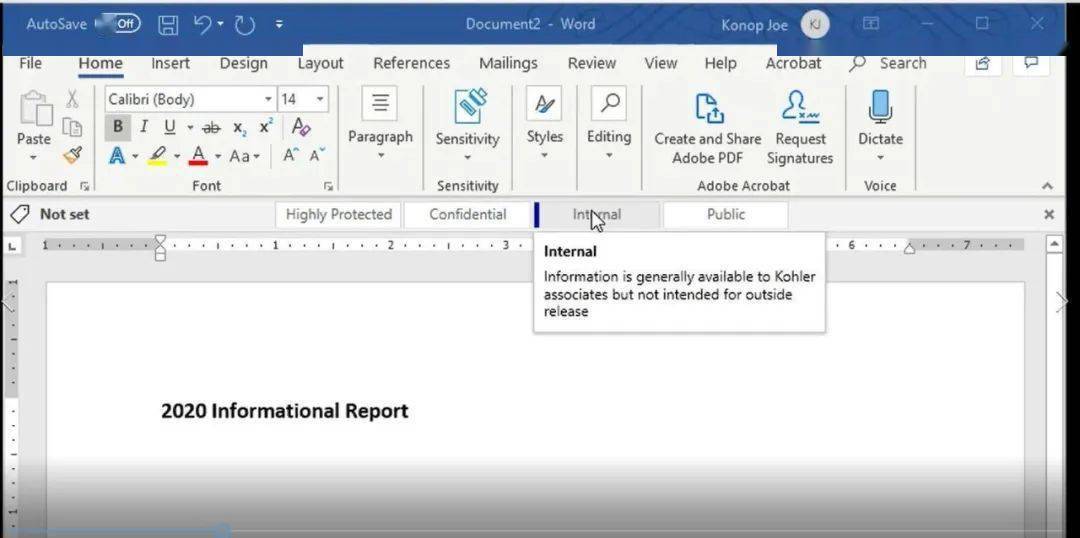Image resolution: width=1080 pixels, height=538 pixels.
Task: Click the Text Effects blue A icon
Action: click(117, 156)
